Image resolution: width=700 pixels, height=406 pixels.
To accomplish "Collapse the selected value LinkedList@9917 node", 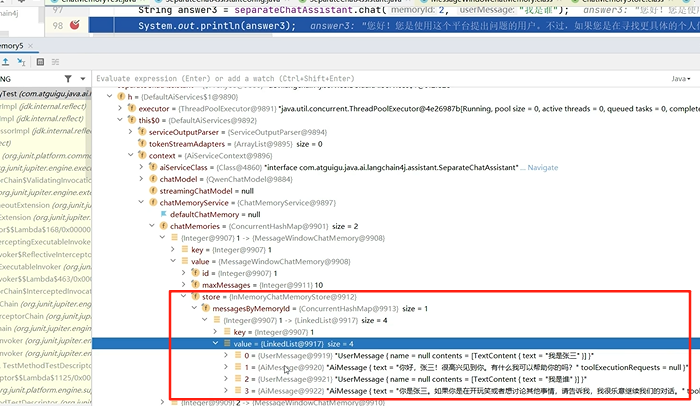I will [x=216, y=343].
